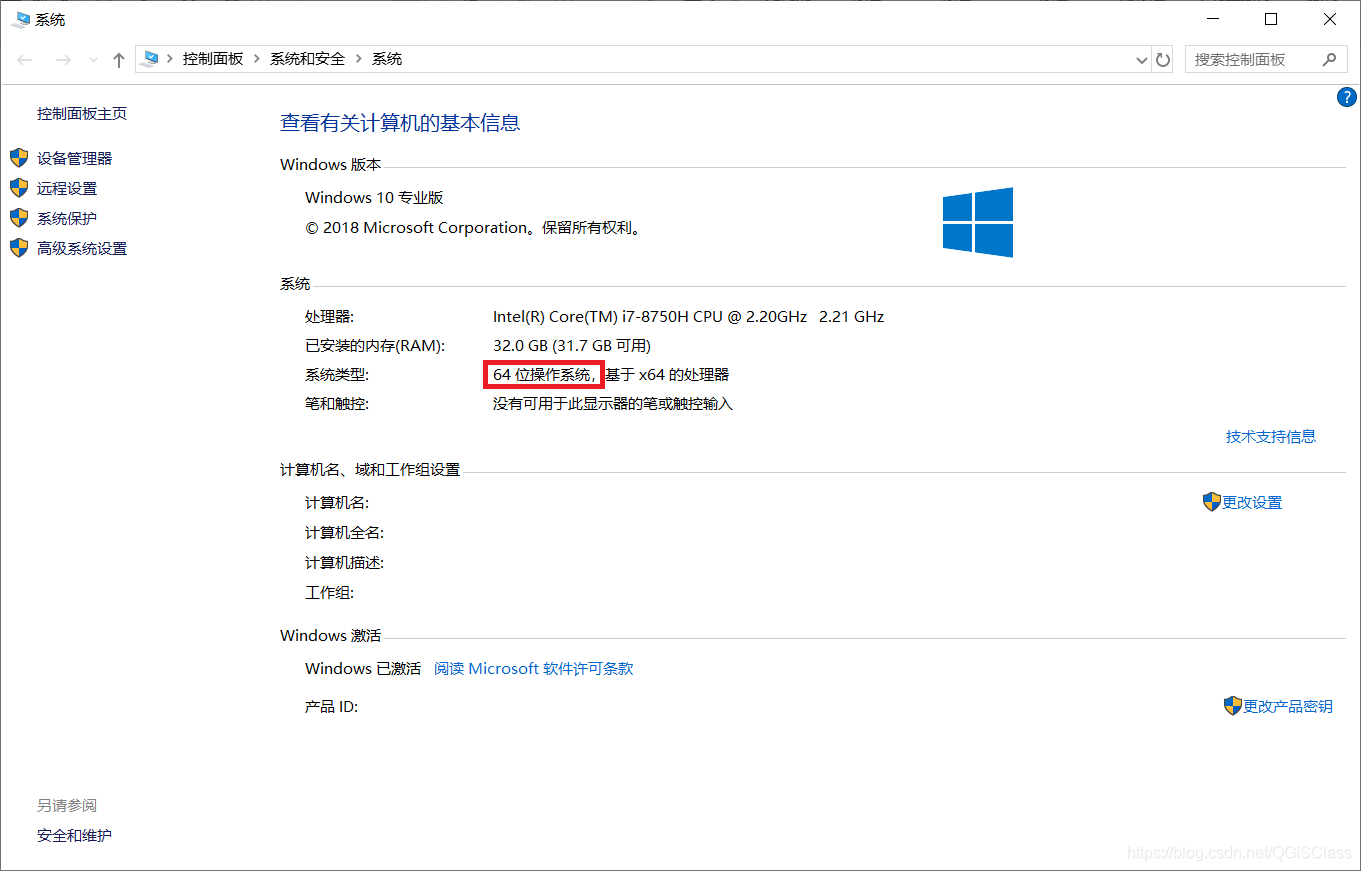Screen dimensions: 1361x871
Task: Expand chevron after 控制面板 breadcrumb
Action: [257, 59]
